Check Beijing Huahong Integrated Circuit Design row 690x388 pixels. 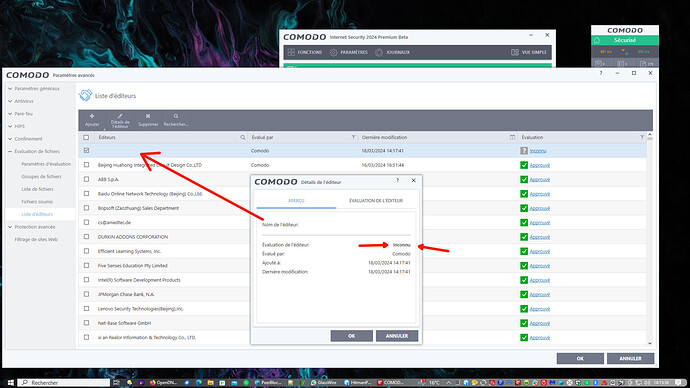[x=86, y=165]
